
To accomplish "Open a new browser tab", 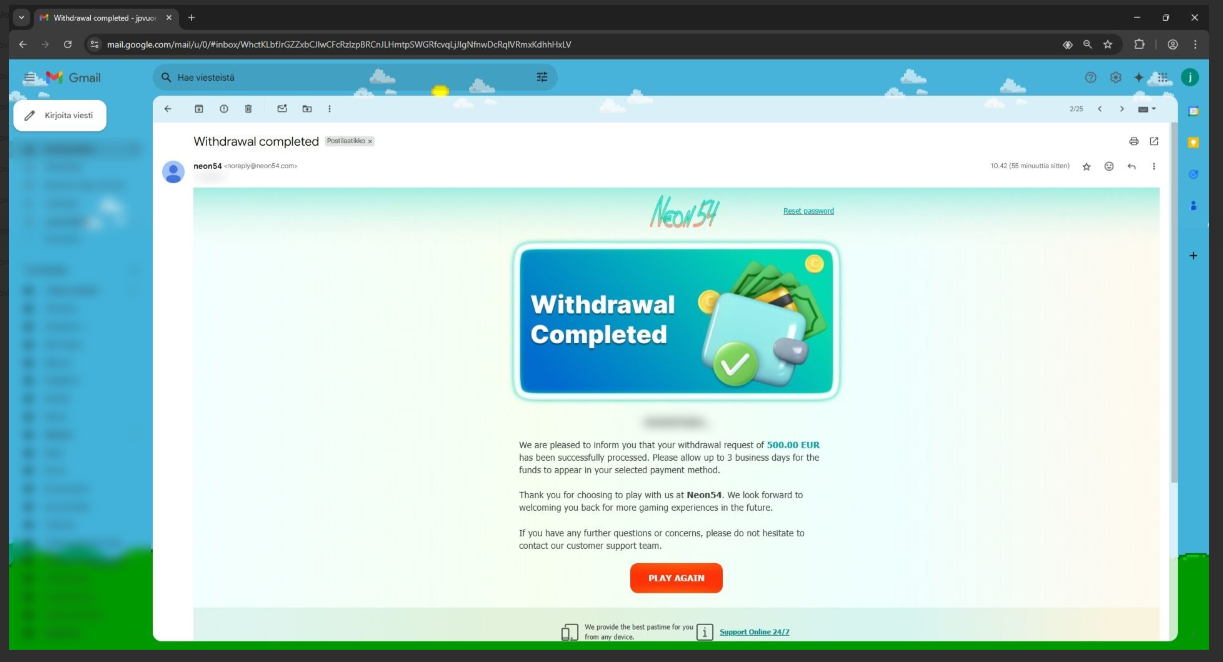I will (x=191, y=18).
